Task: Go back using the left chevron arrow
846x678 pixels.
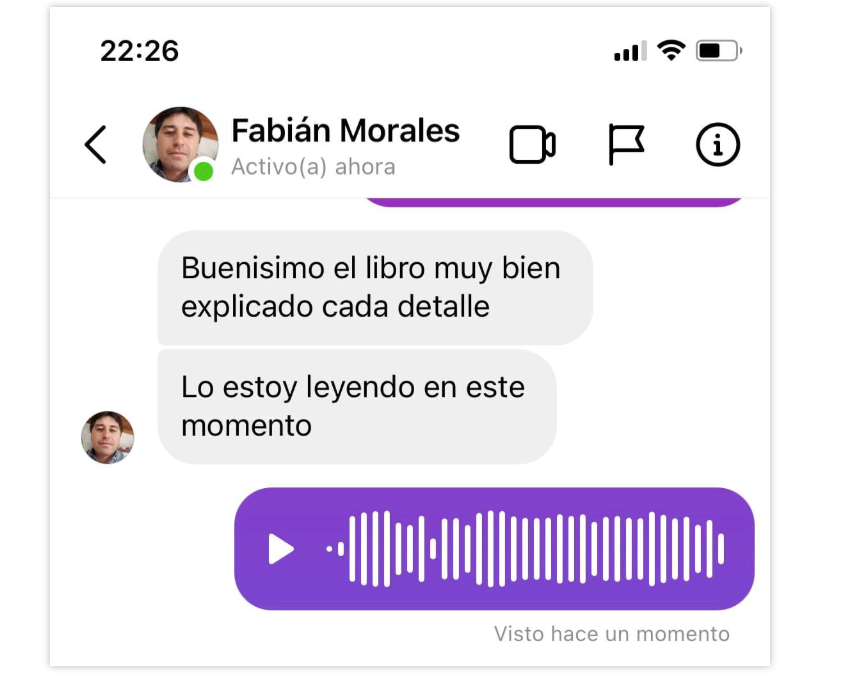Action: click(x=95, y=145)
